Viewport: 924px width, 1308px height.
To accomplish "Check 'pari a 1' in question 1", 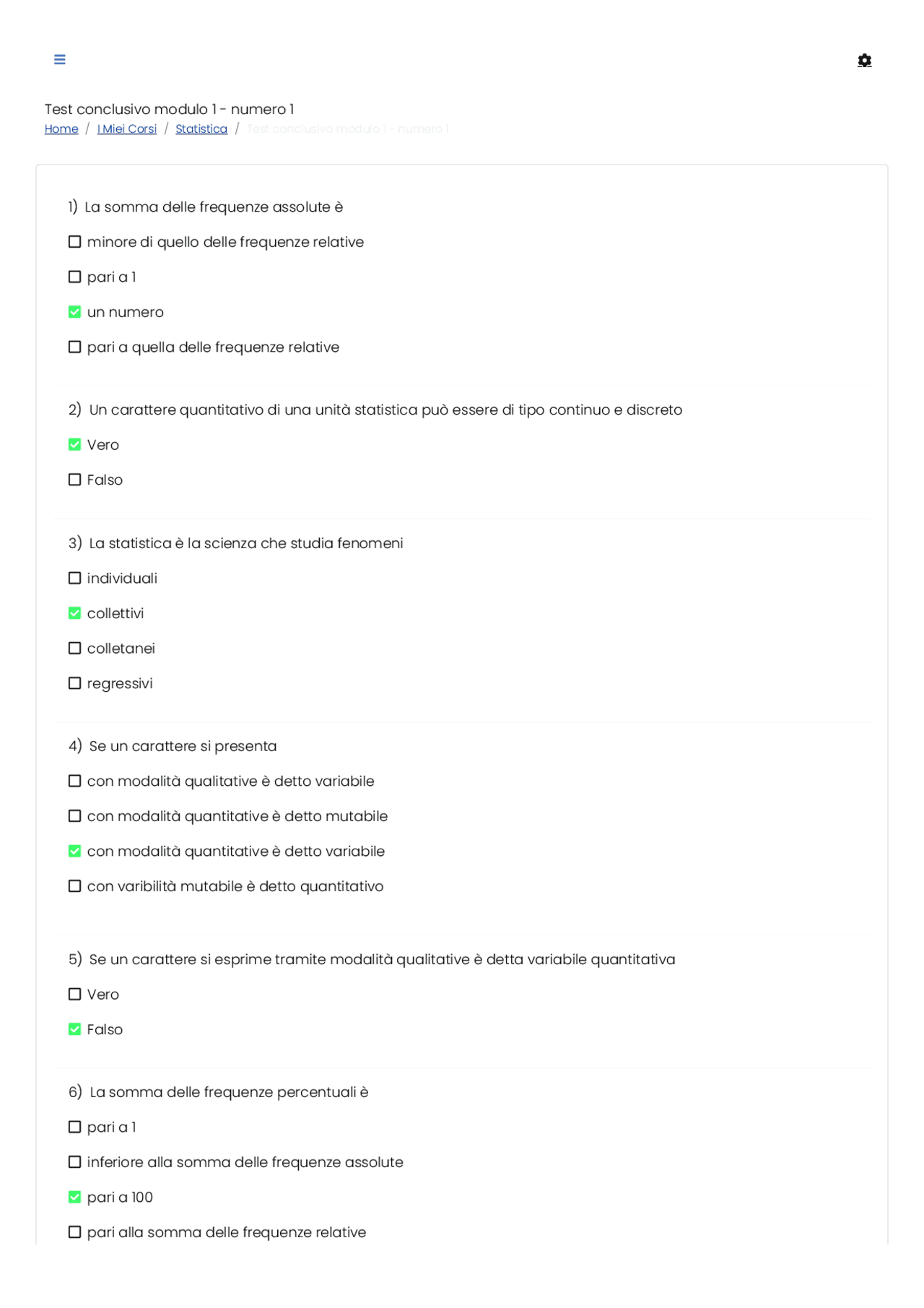I will [x=74, y=276].
